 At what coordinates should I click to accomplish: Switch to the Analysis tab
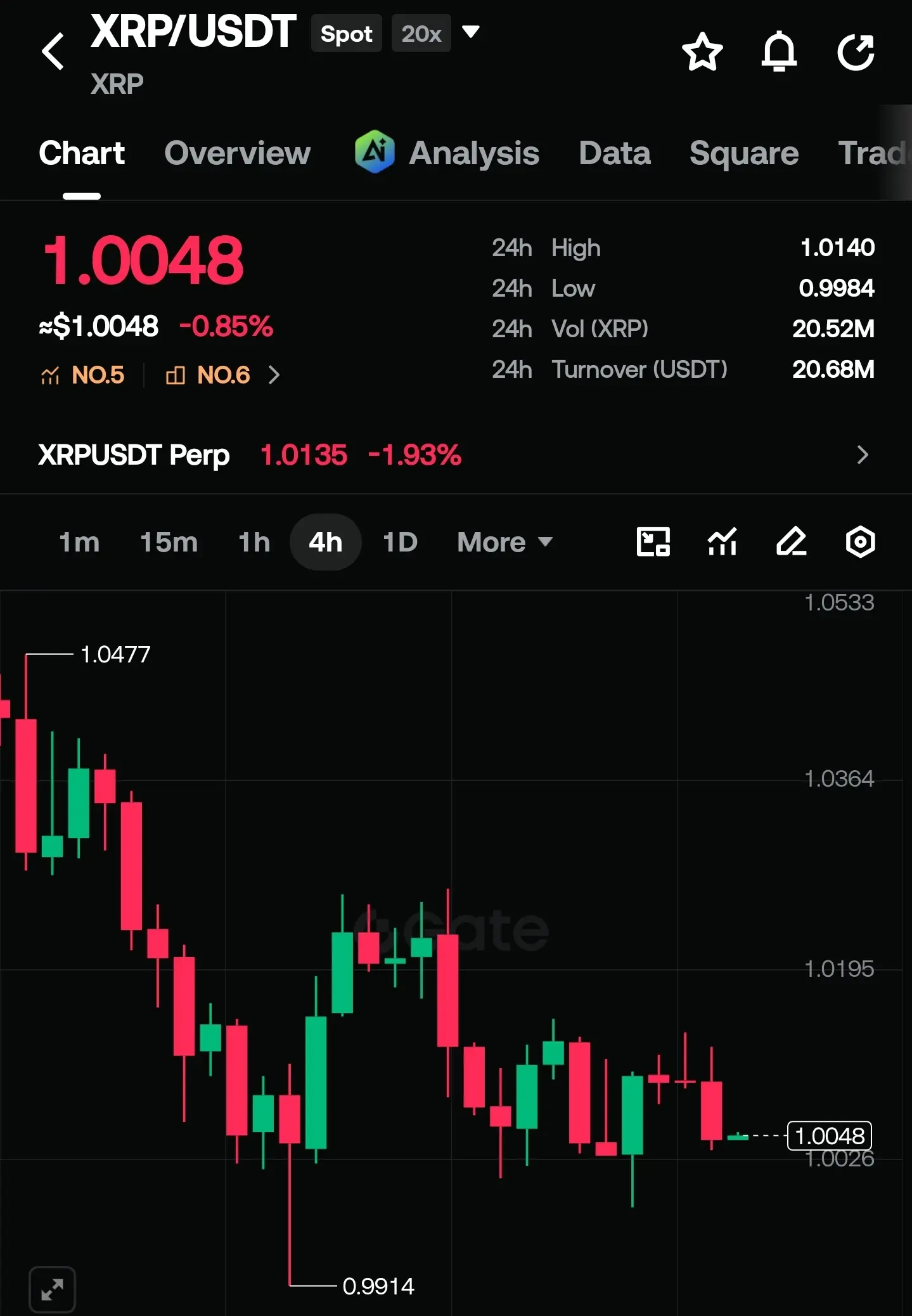tap(474, 153)
